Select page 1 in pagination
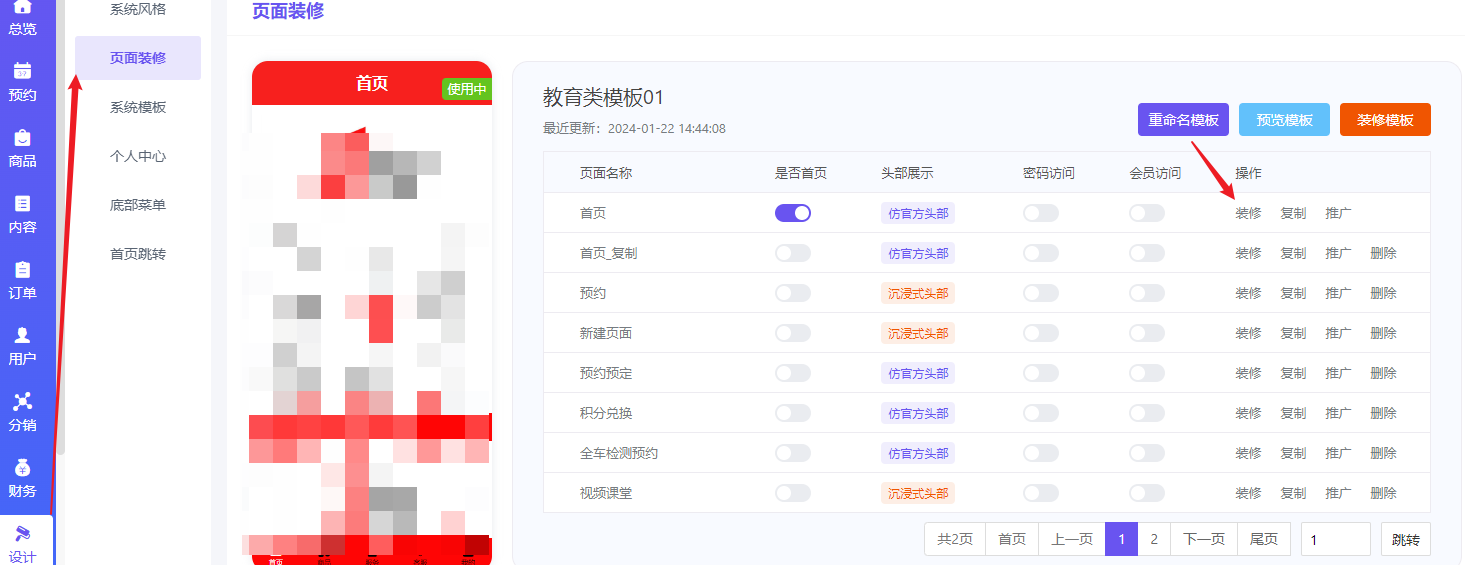 tap(1121, 539)
